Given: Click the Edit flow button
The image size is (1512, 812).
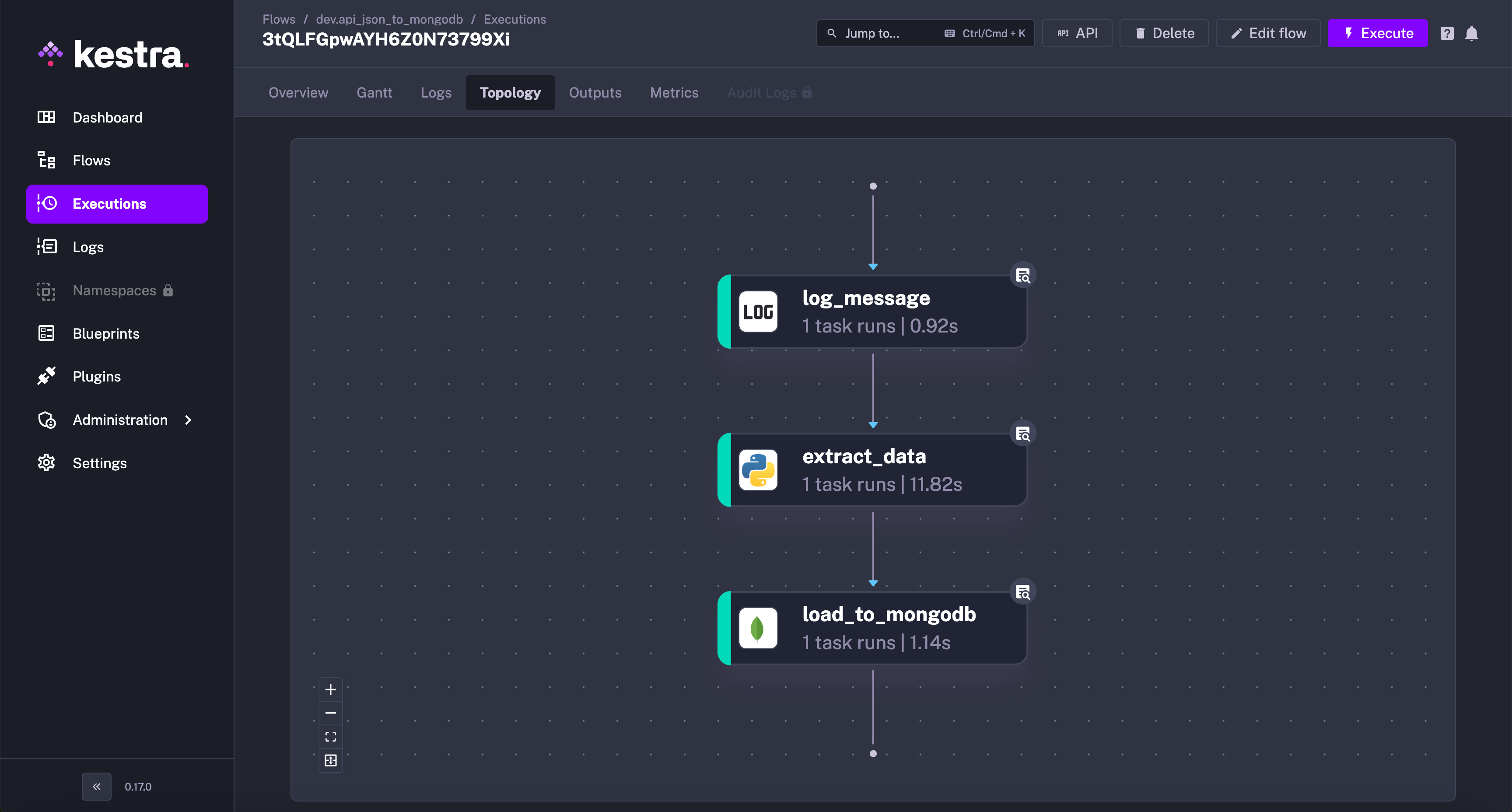Looking at the screenshot, I should click(x=1268, y=33).
